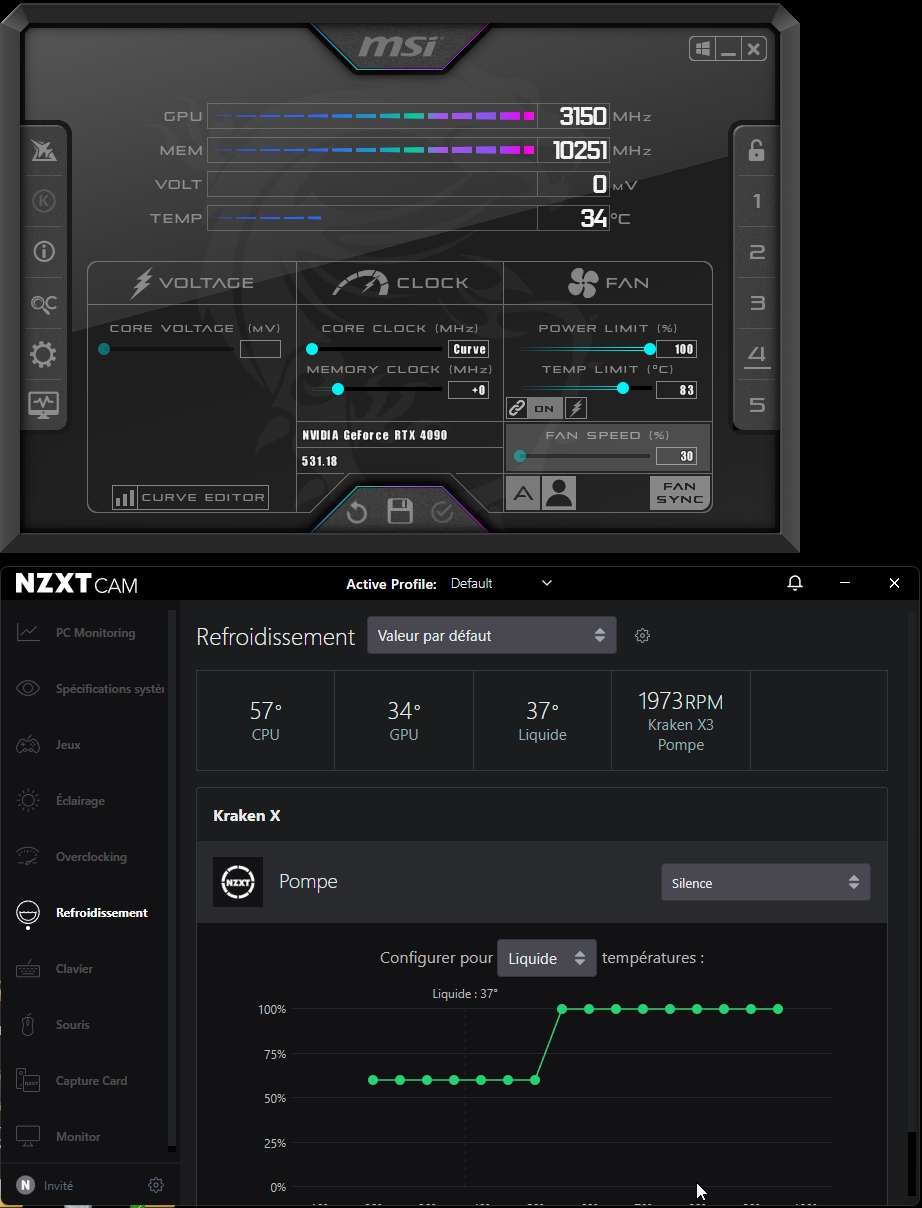The width and height of the screenshot is (922, 1208).
Task: Open MSI Afterburner OC Scanner
Action: pyautogui.click(x=44, y=304)
